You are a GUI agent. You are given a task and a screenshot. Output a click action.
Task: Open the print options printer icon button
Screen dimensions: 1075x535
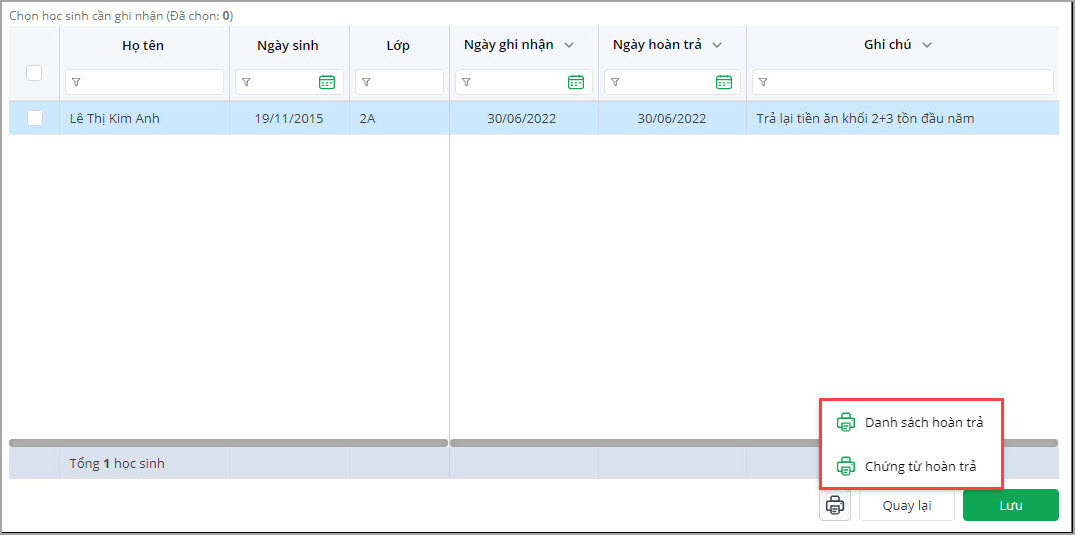tap(834, 506)
